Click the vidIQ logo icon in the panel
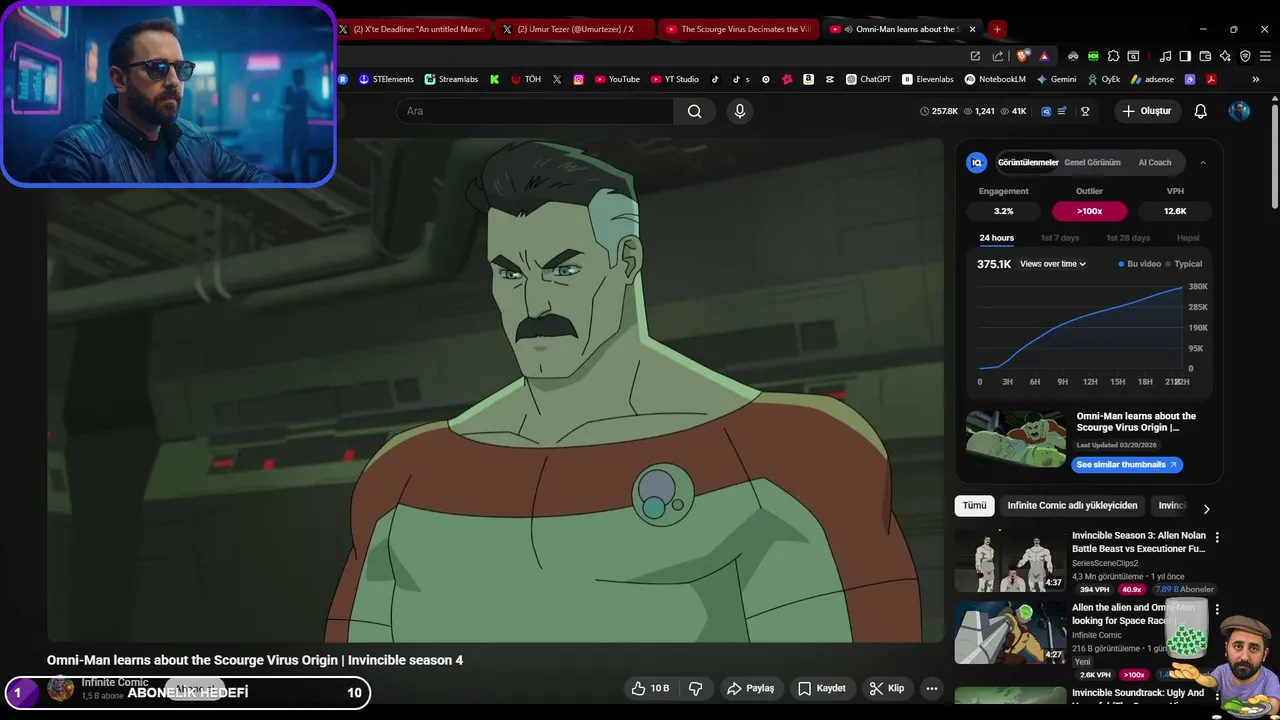This screenshot has width=1280, height=720. 977,162
